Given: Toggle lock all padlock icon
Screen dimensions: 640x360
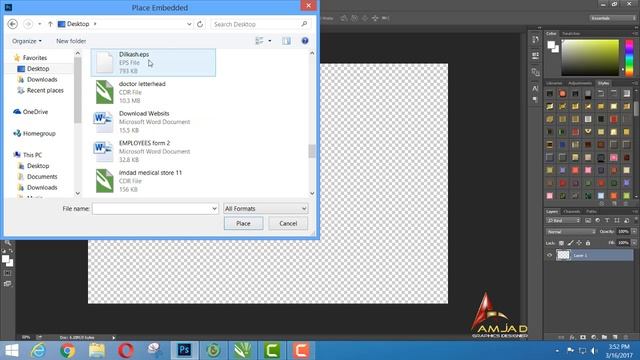Looking at the screenshot, I should (588, 243).
